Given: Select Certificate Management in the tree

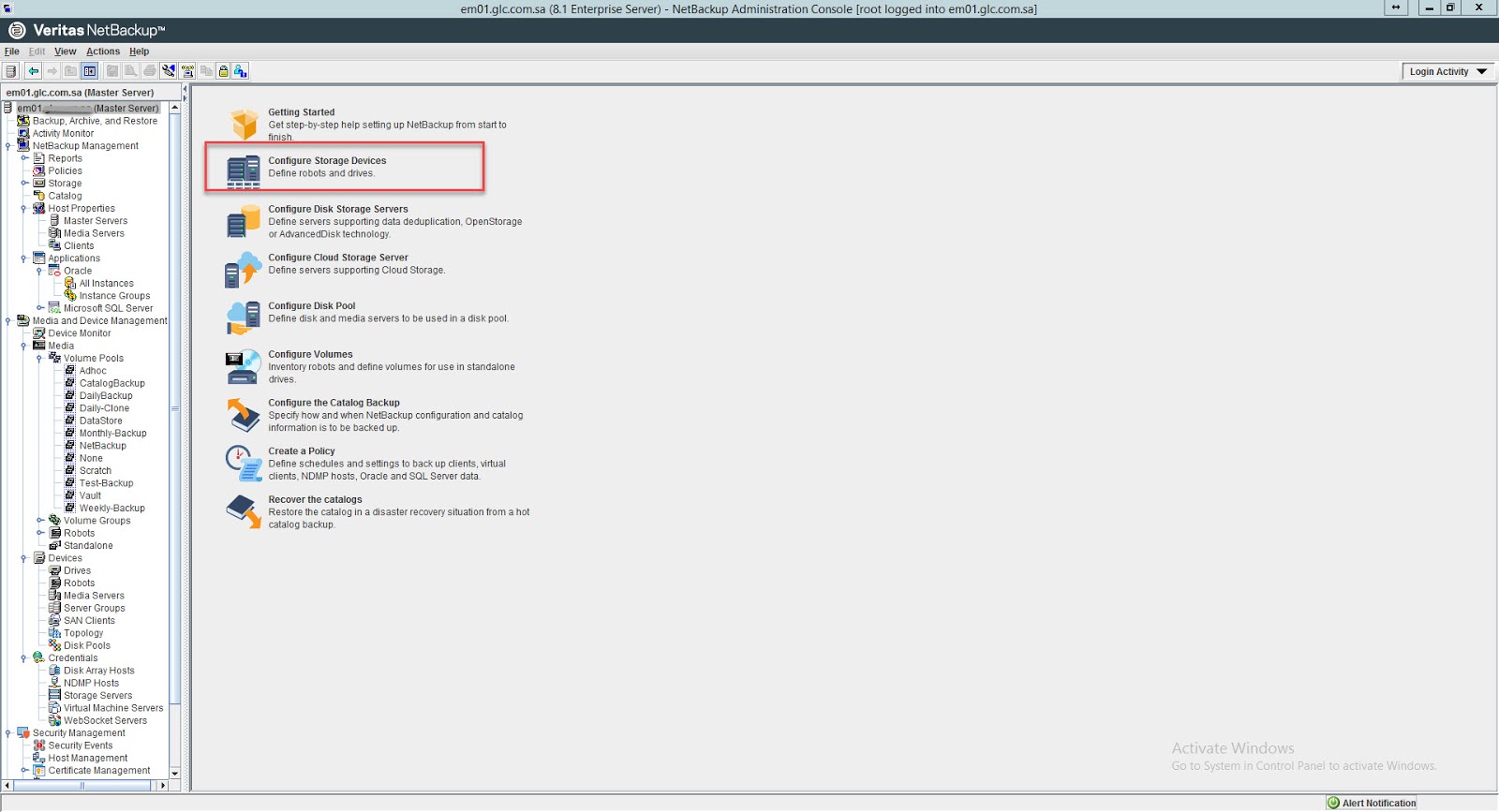Looking at the screenshot, I should [98, 771].
